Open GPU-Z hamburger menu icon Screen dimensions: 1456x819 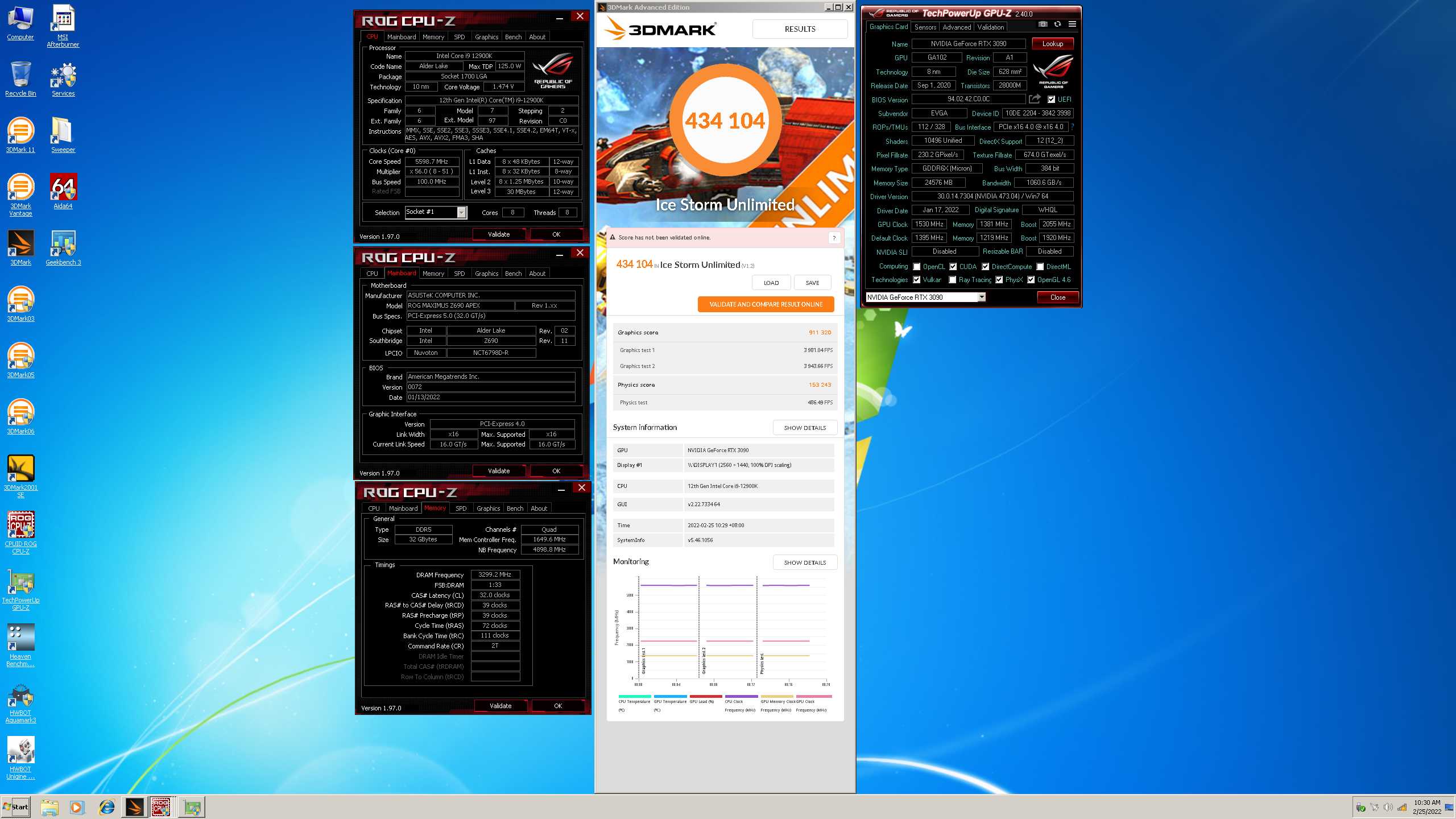1072,24
